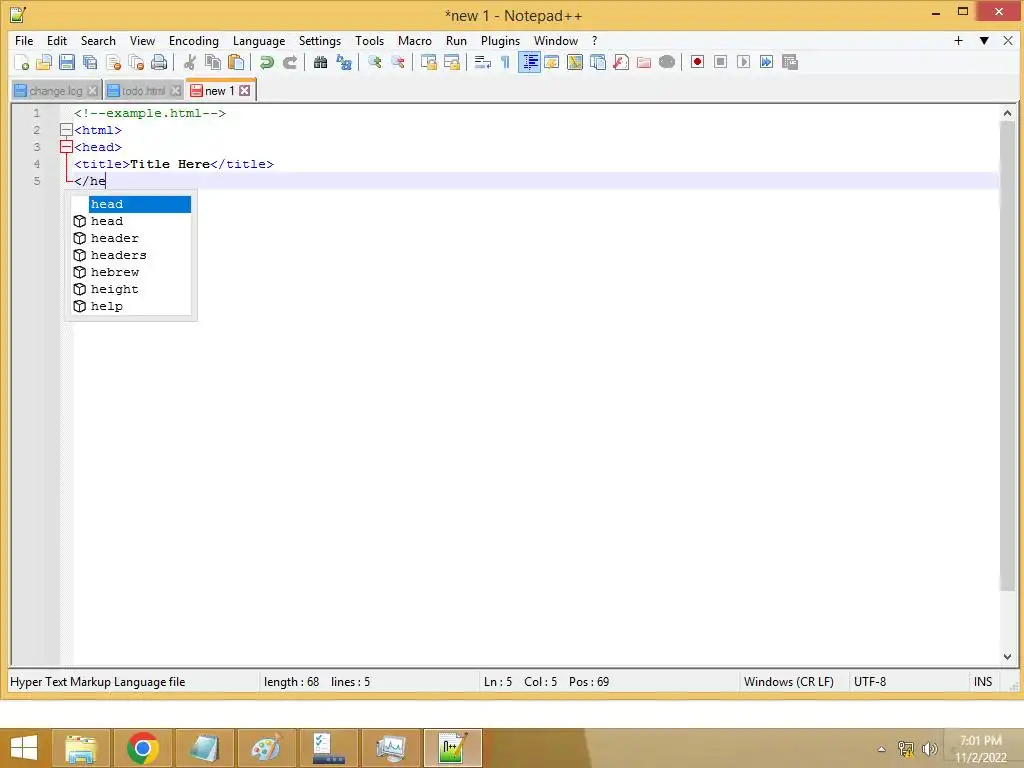Screen dimensions: 1024x768
Task: Click the Close All toolbar icon
Action: pos(136,62)
